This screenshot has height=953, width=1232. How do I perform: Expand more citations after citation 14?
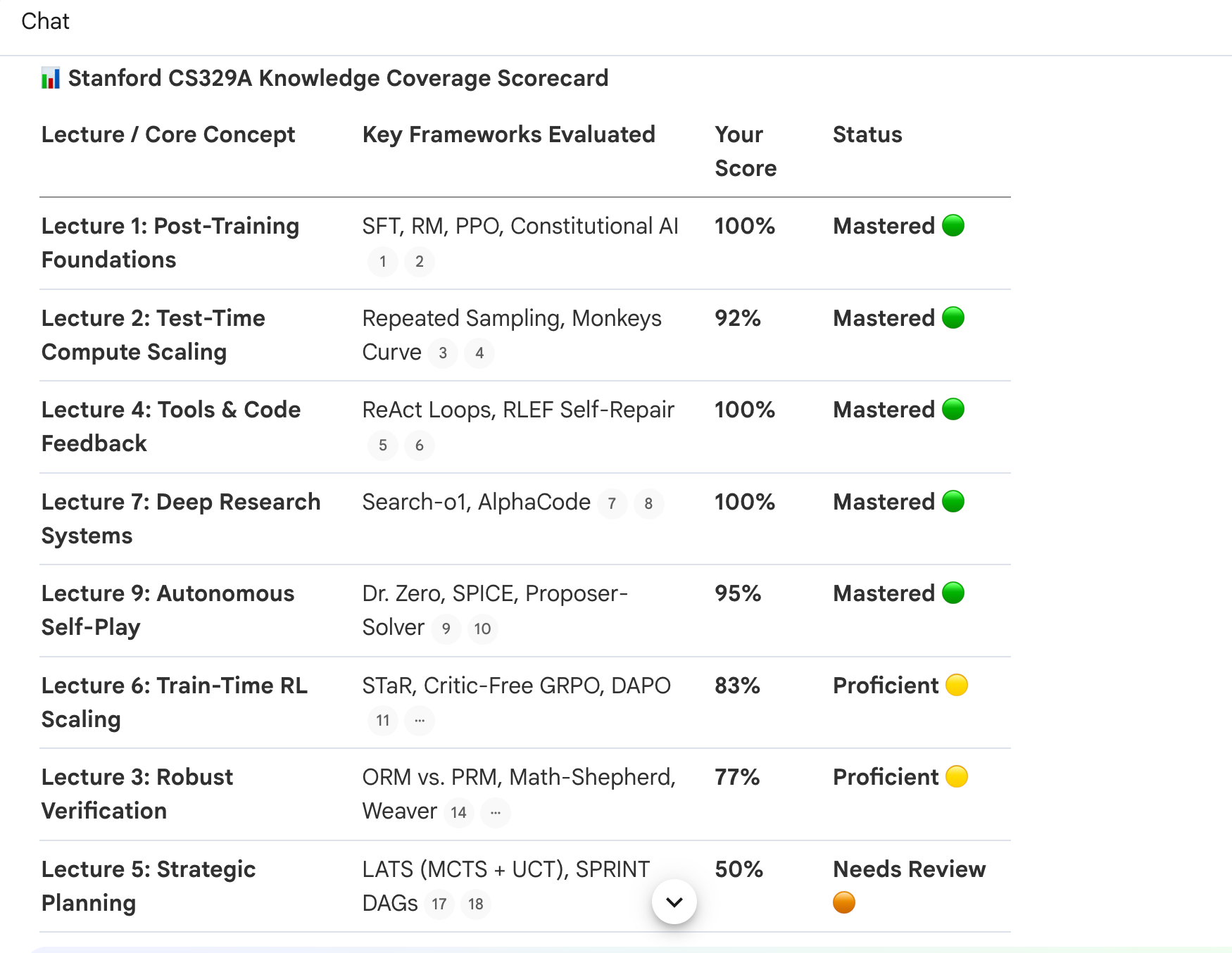pyautogui.click(x=496, y=813)
